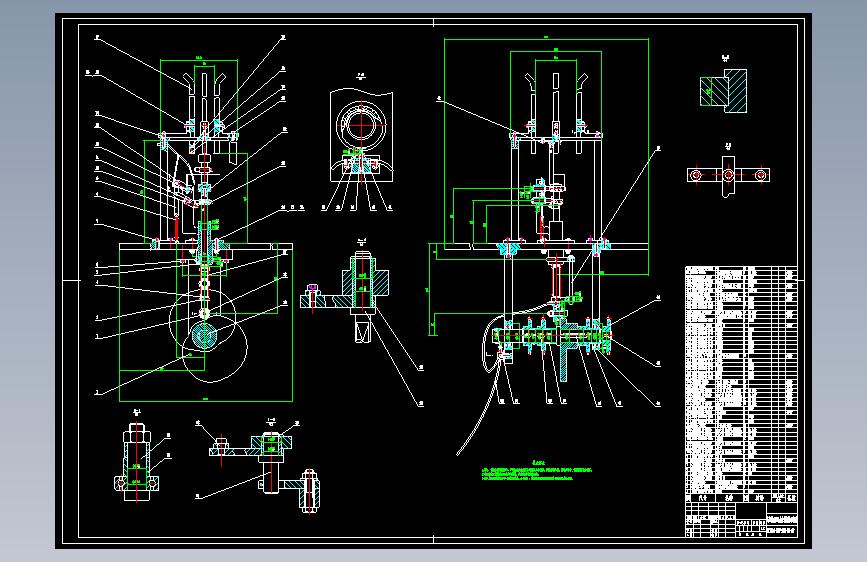Select the title block in the sheet's bottom-right corner
The width and height of the screenshot is (867, 562).
tap(741, 520)
